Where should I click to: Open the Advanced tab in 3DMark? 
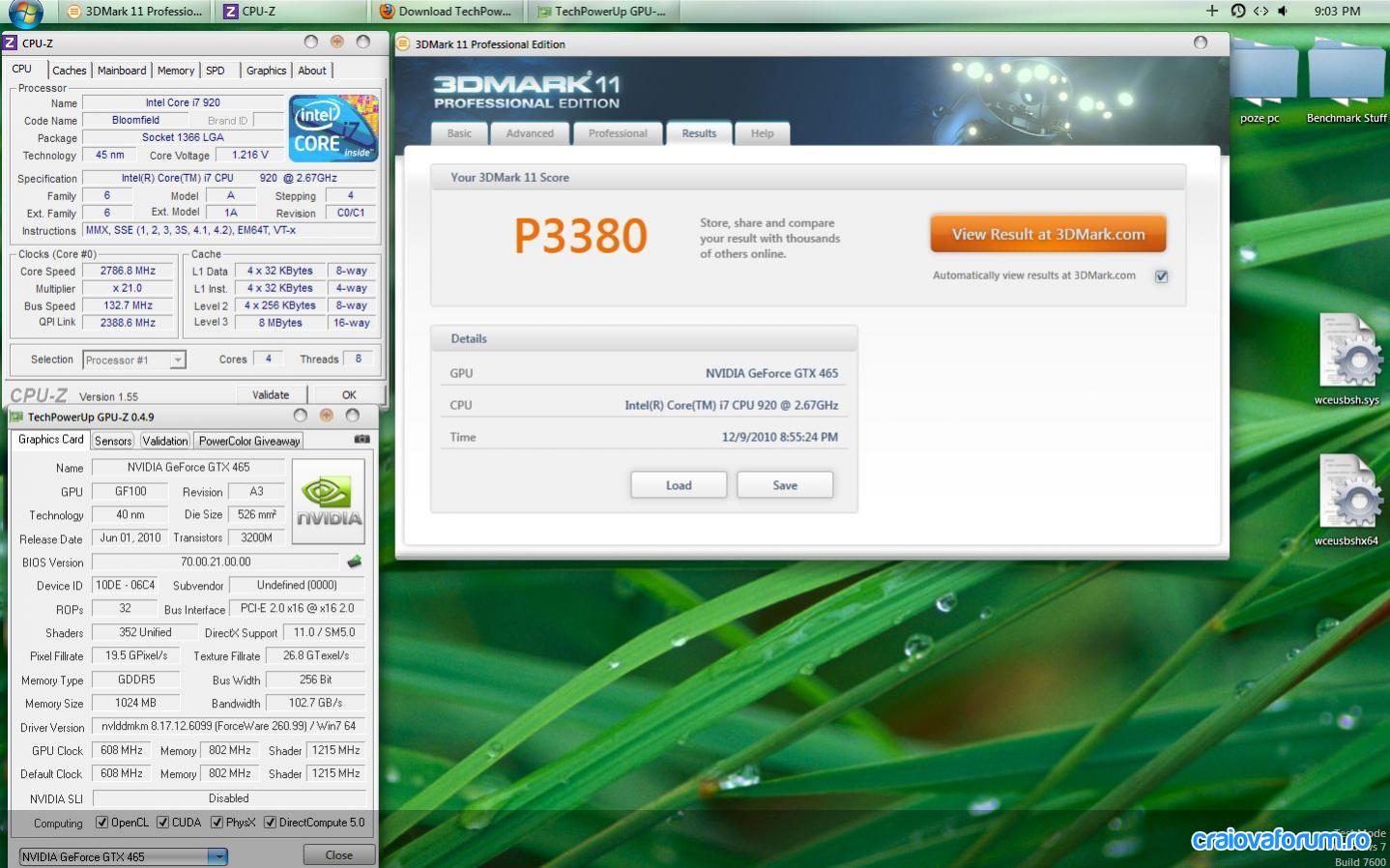click(530, 133)
